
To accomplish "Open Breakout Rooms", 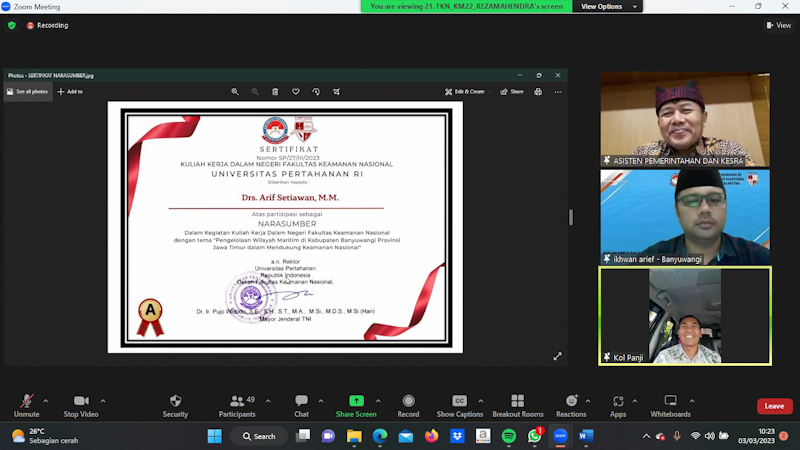I will 518,406.
